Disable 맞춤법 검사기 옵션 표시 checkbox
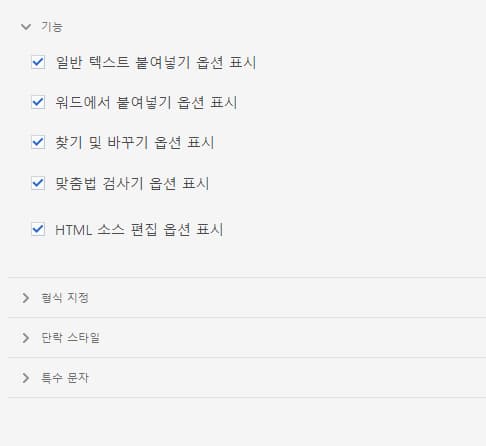Image resolution: width=486 pixels, height=446 pixels. point(38,183)
